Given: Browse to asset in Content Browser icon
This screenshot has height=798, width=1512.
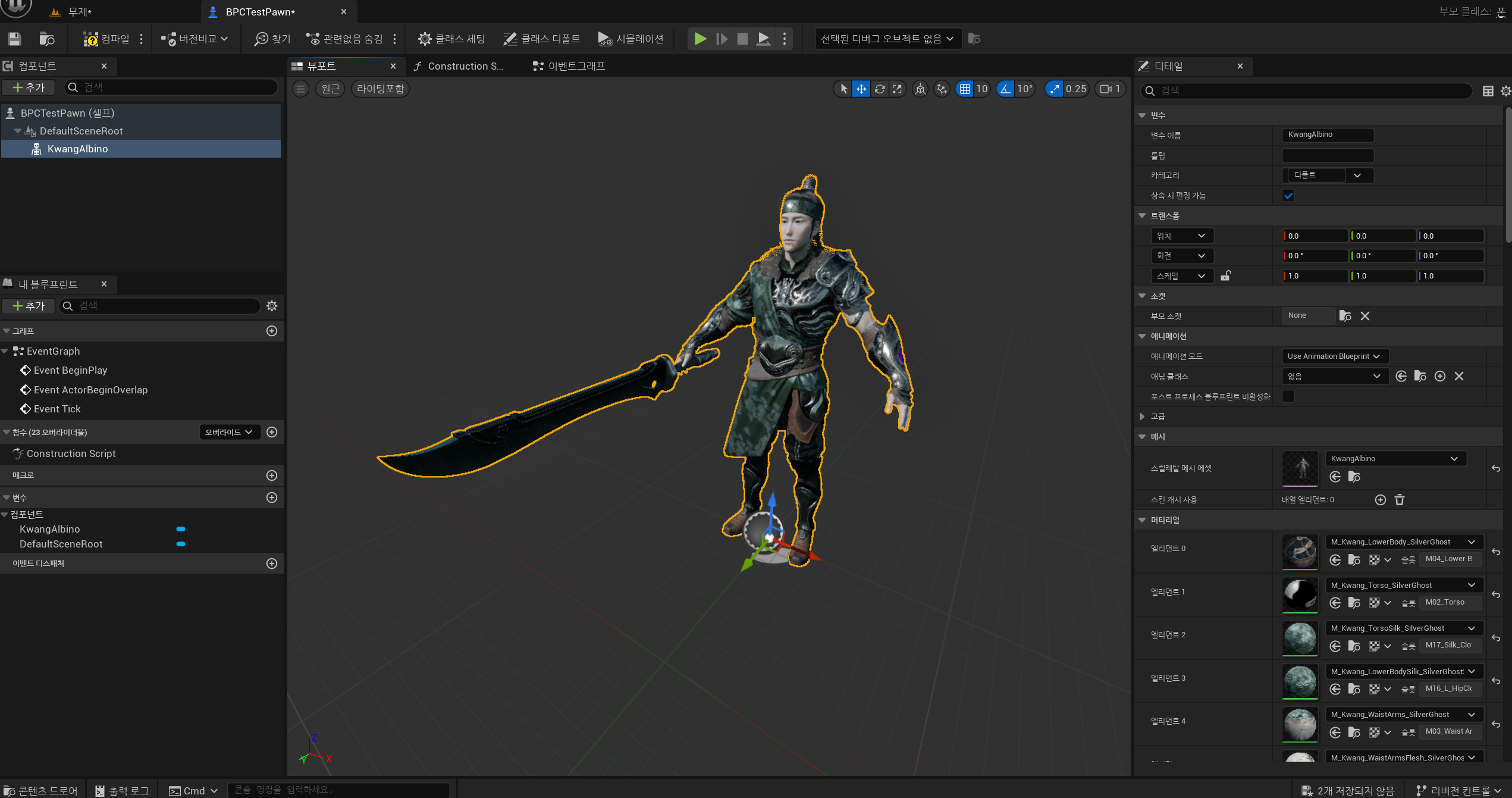Looking at the screenshot, I should [x=46, y=39].
